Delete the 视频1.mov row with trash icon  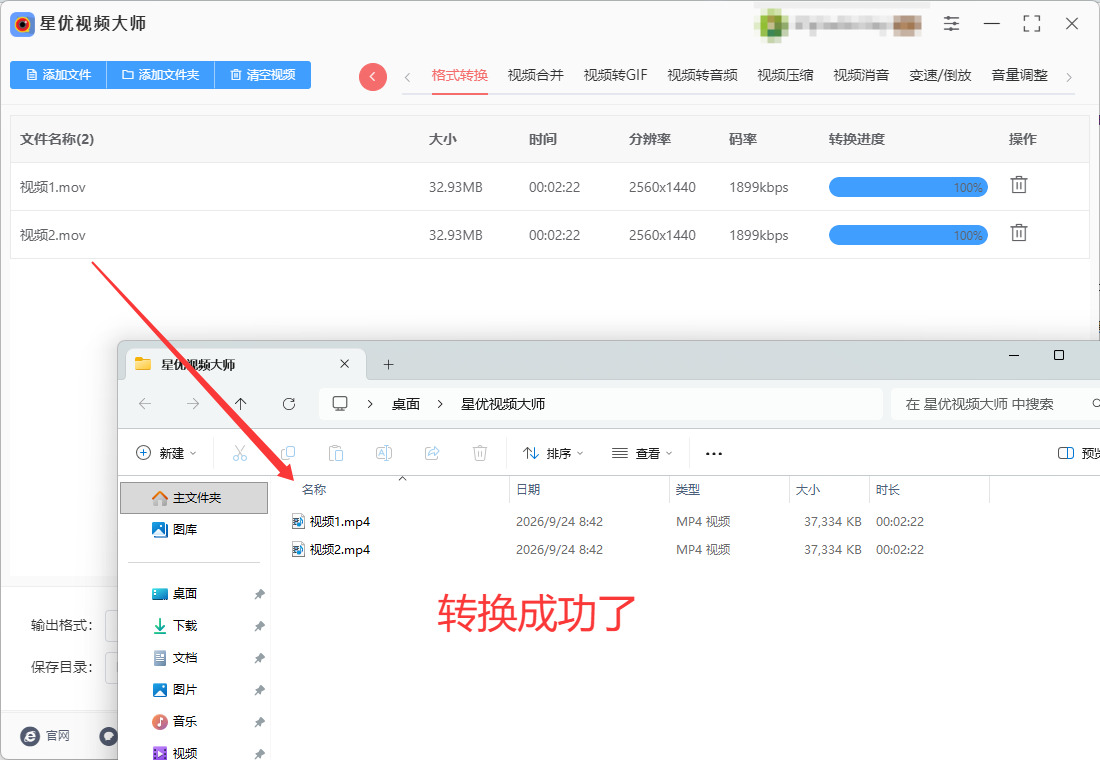[1019, 185]
